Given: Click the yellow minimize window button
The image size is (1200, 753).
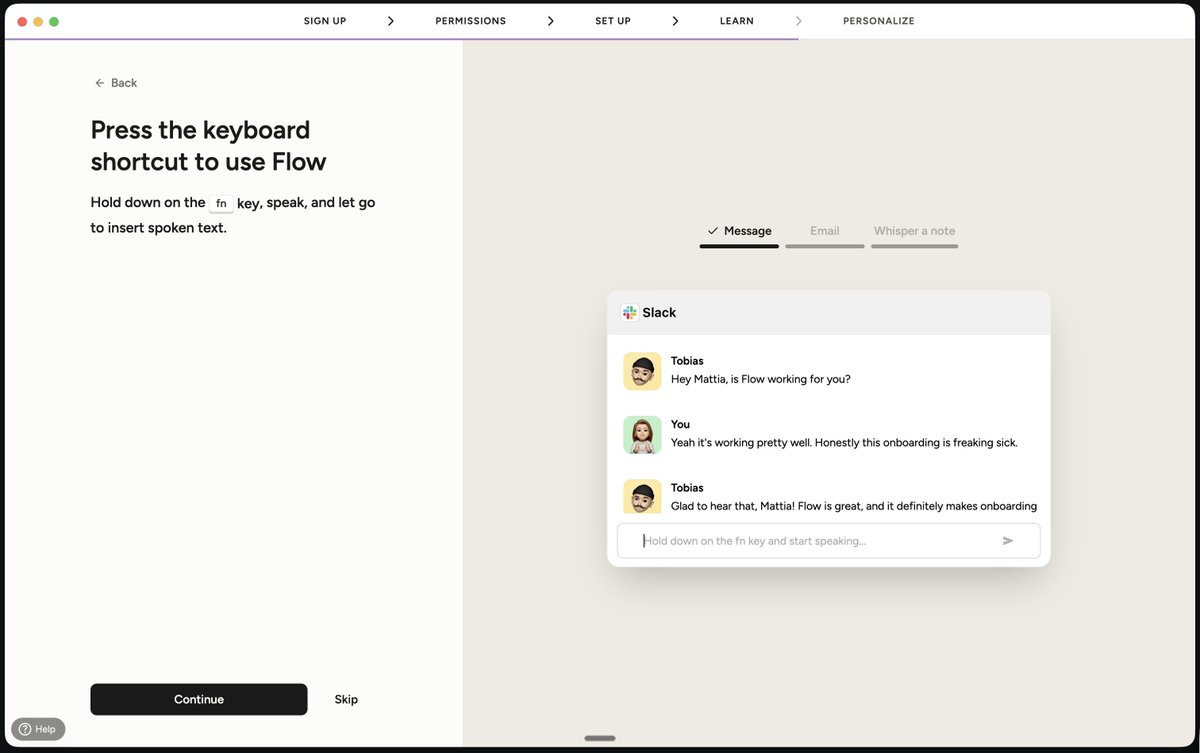Looking at the screenshot, I should pos(38,21).
